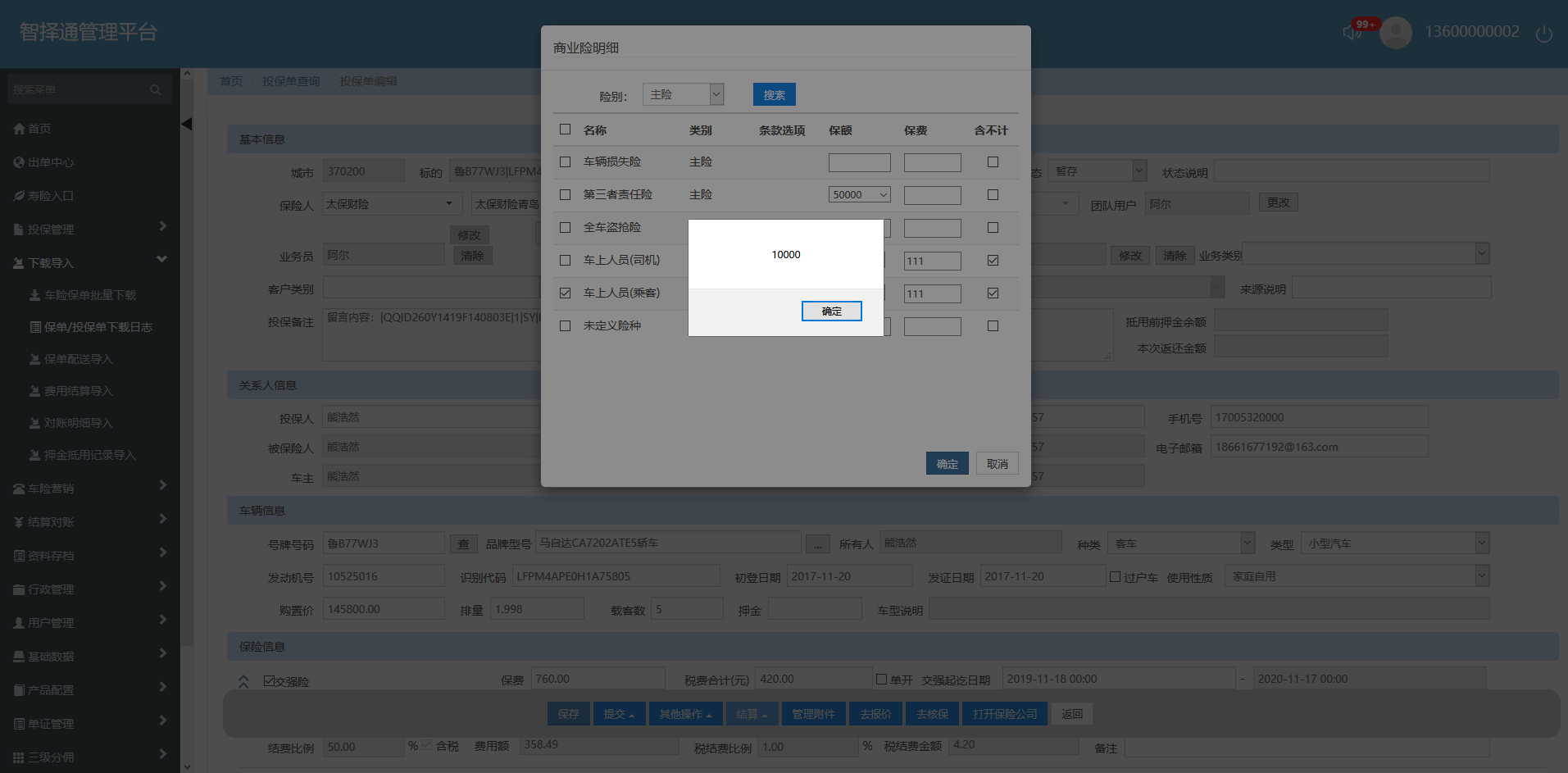Toggle the 单开 checkbox

(882, 680)
